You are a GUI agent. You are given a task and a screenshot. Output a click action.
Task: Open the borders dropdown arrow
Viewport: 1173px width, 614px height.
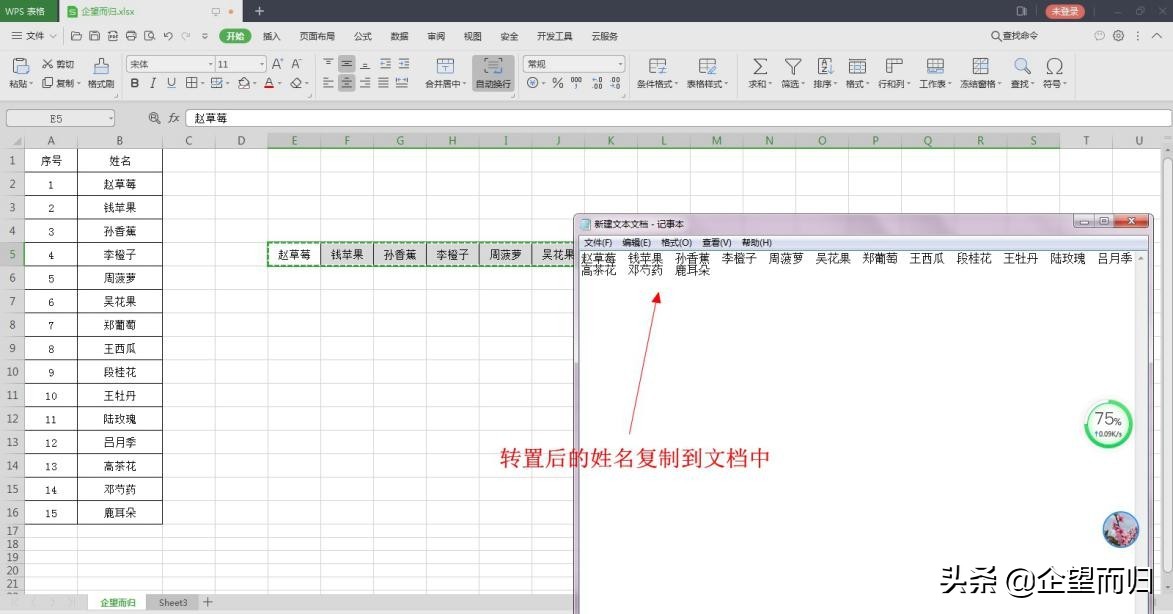coord(203,83)
